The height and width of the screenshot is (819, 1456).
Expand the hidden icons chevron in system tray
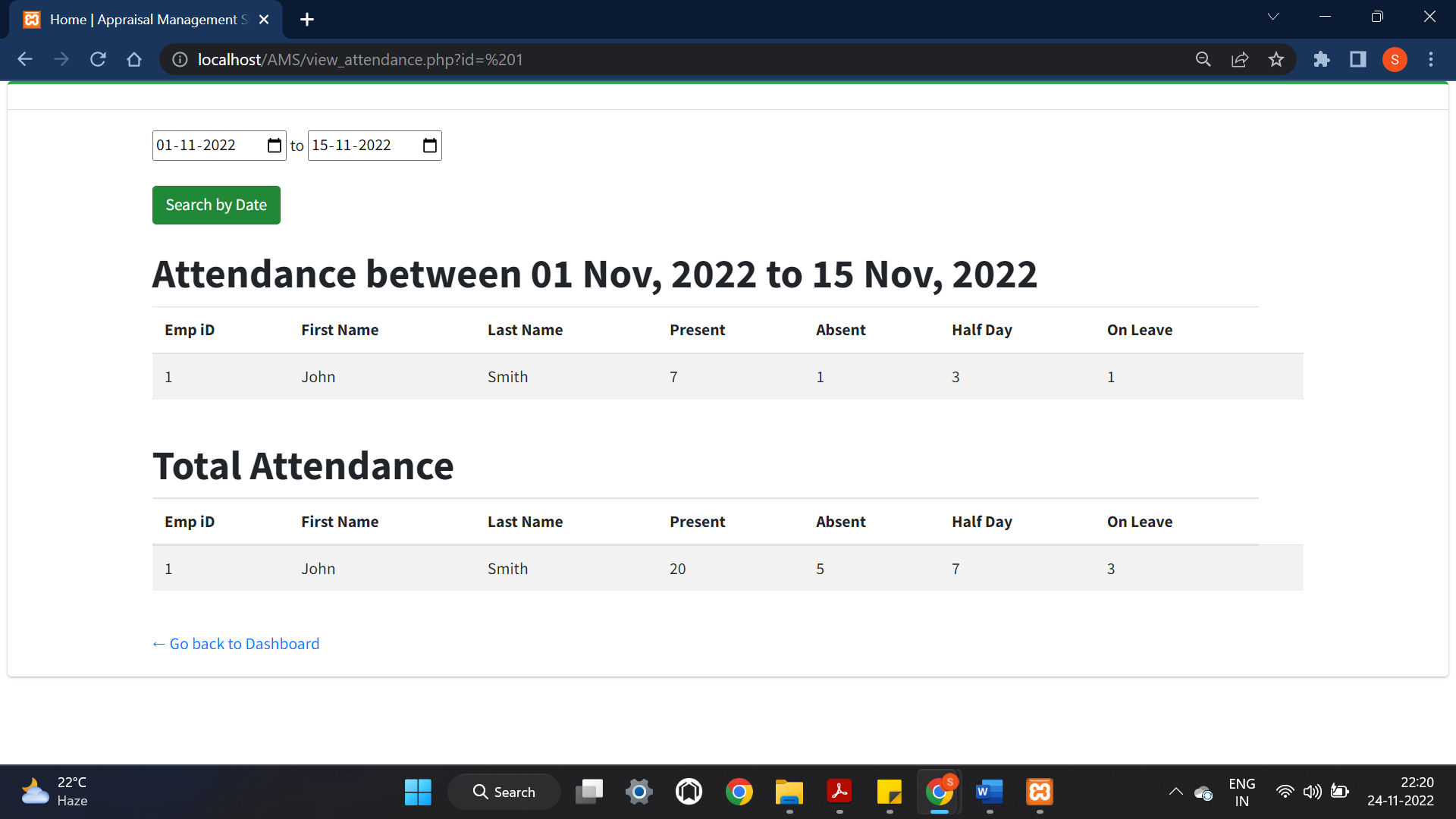pyautogui.click(x=1175, y=791)
